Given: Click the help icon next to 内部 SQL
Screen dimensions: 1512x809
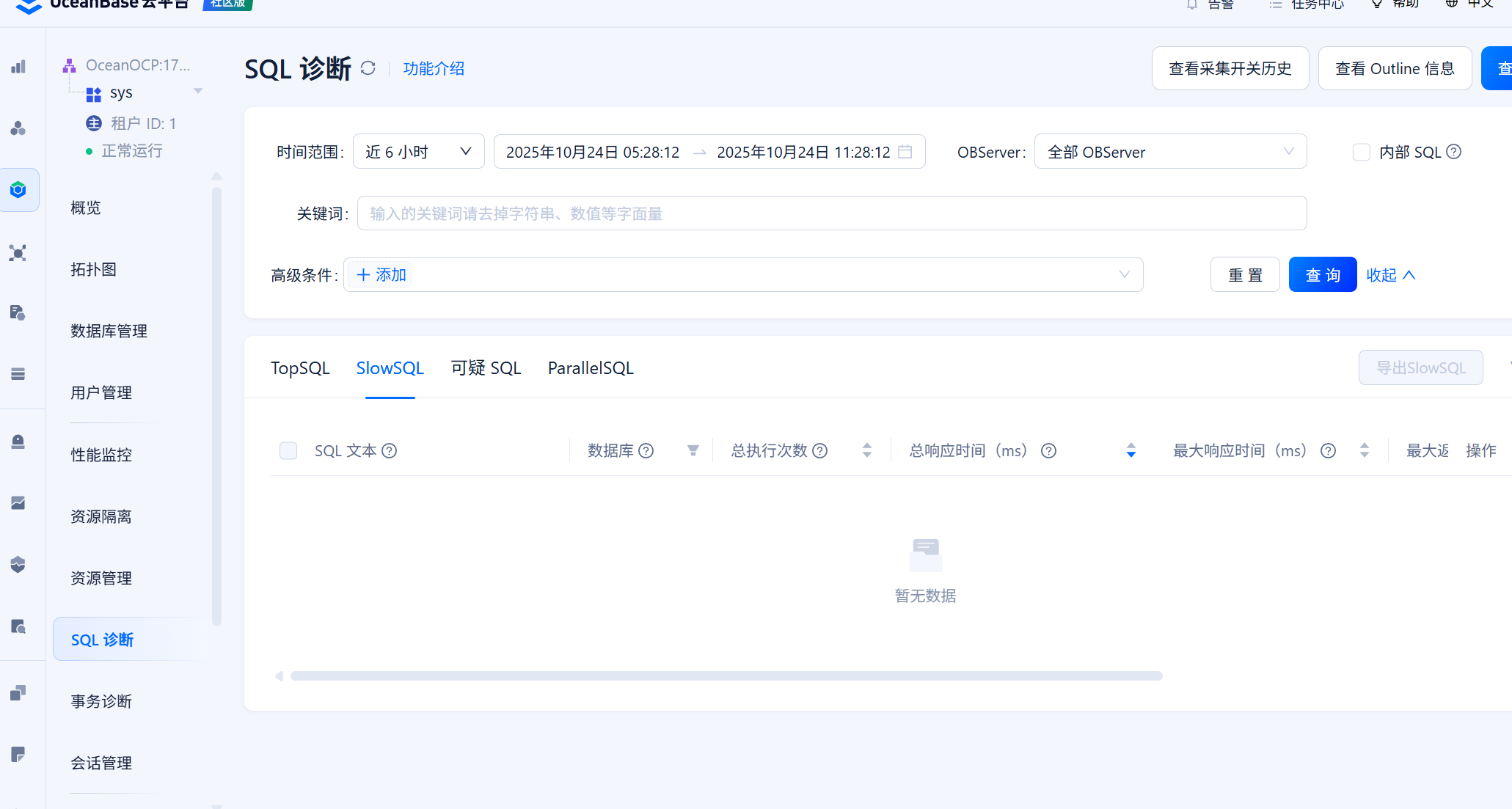Looking at the screenshot, I should pos(1454,152).
